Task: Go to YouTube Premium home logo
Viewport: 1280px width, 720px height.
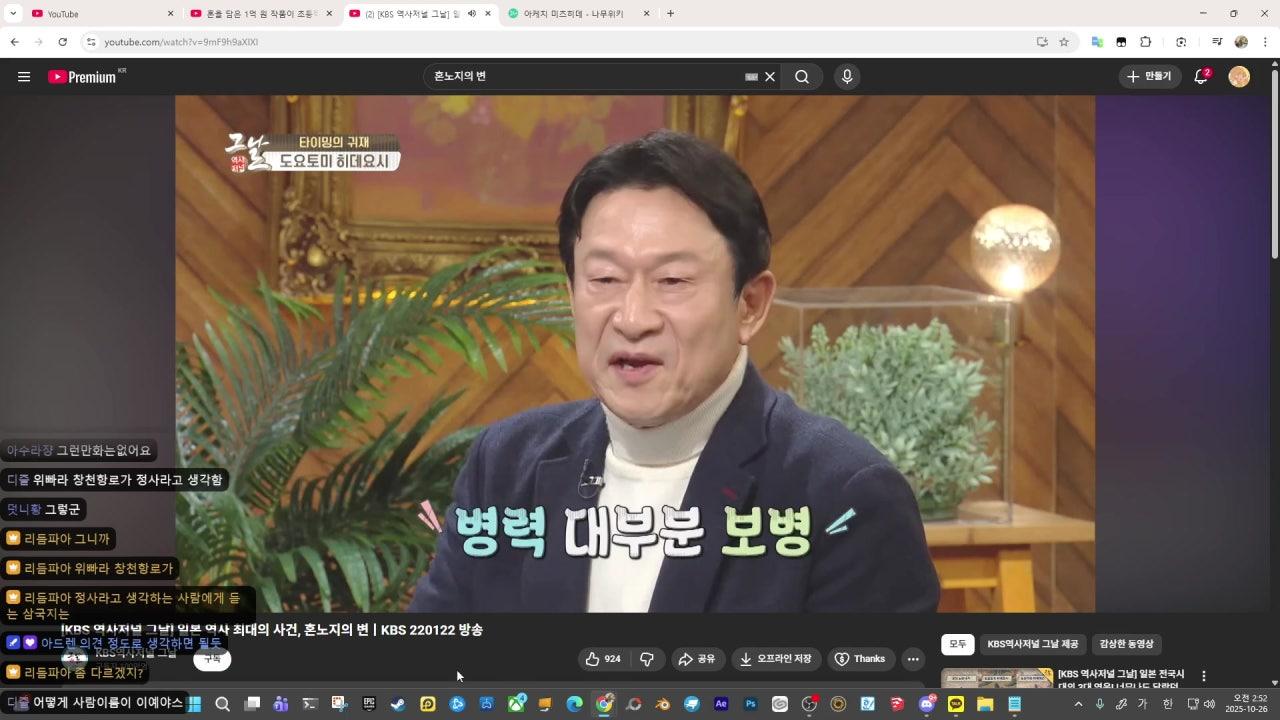Action: click(82, 77)
